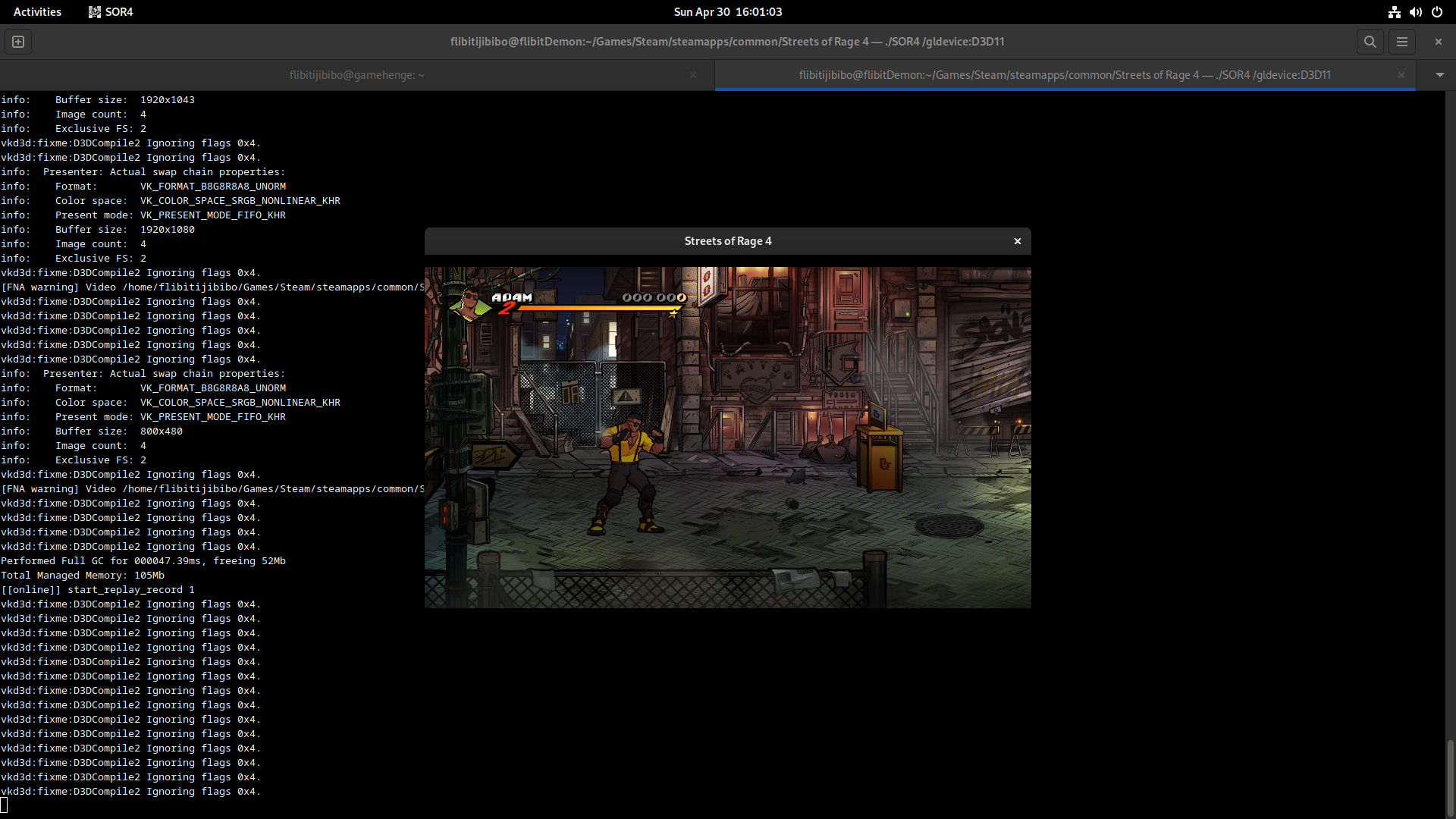1456x819 pixels.
Task: Open the Activities overview
Action: [x=37, y=12]
